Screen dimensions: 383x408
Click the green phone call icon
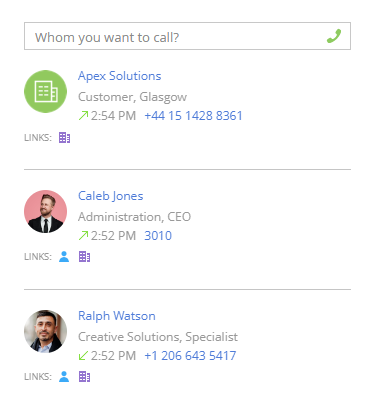(334, 36)
